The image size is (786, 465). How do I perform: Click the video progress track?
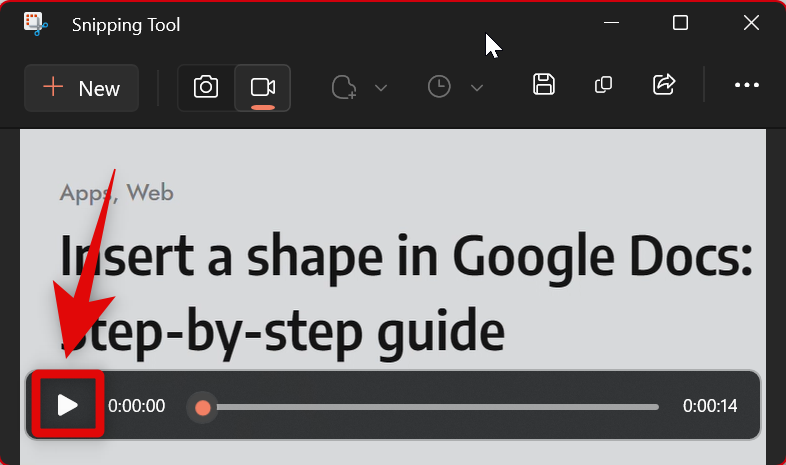tap(438, 407)
